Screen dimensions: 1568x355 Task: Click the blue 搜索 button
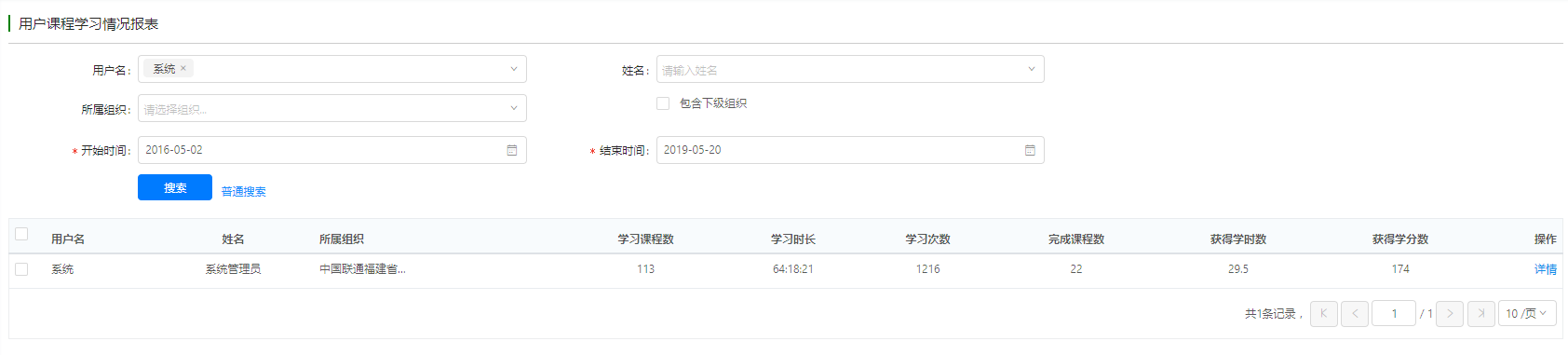click(175, 187)
